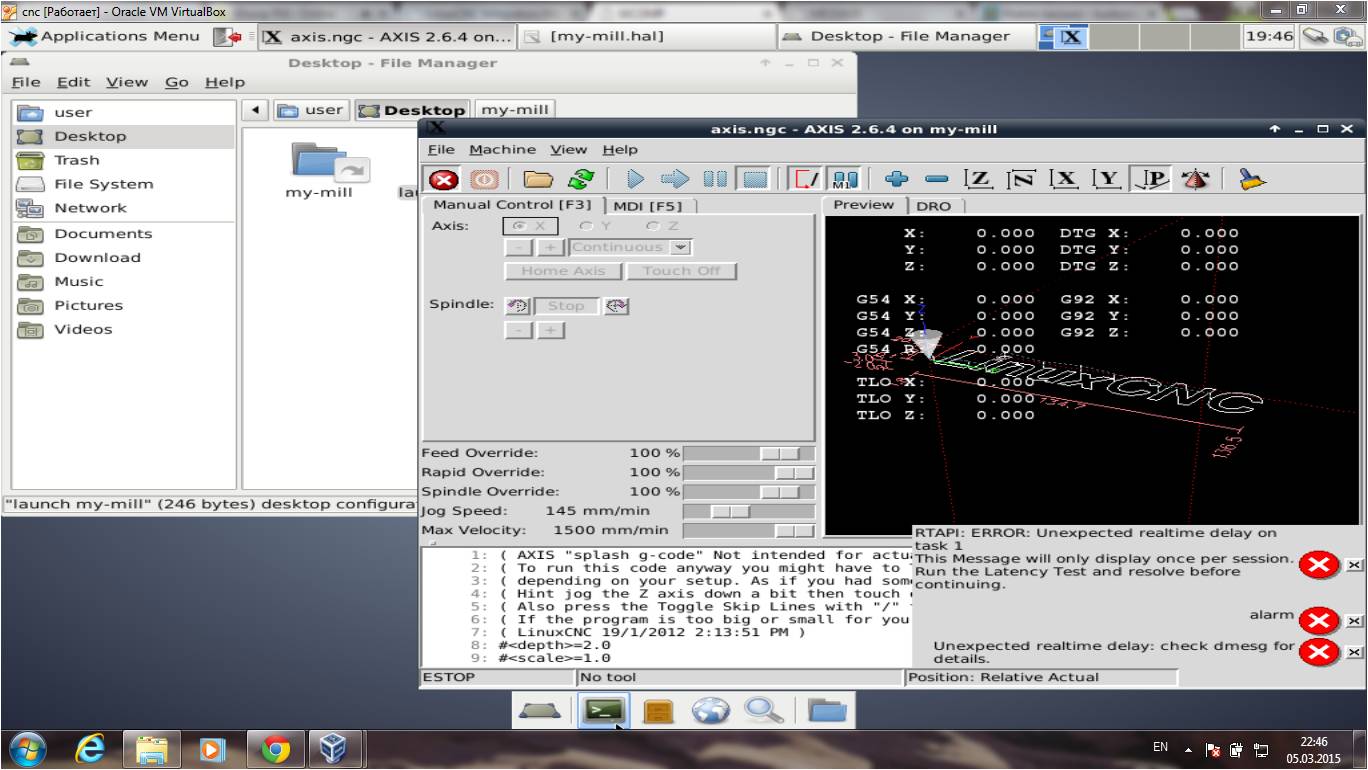Image resolution: width=1368 pixels, height=770 pixels.
Task: Start spindle counterclockwise with the left spindle icon
Action: pos(517,306)
